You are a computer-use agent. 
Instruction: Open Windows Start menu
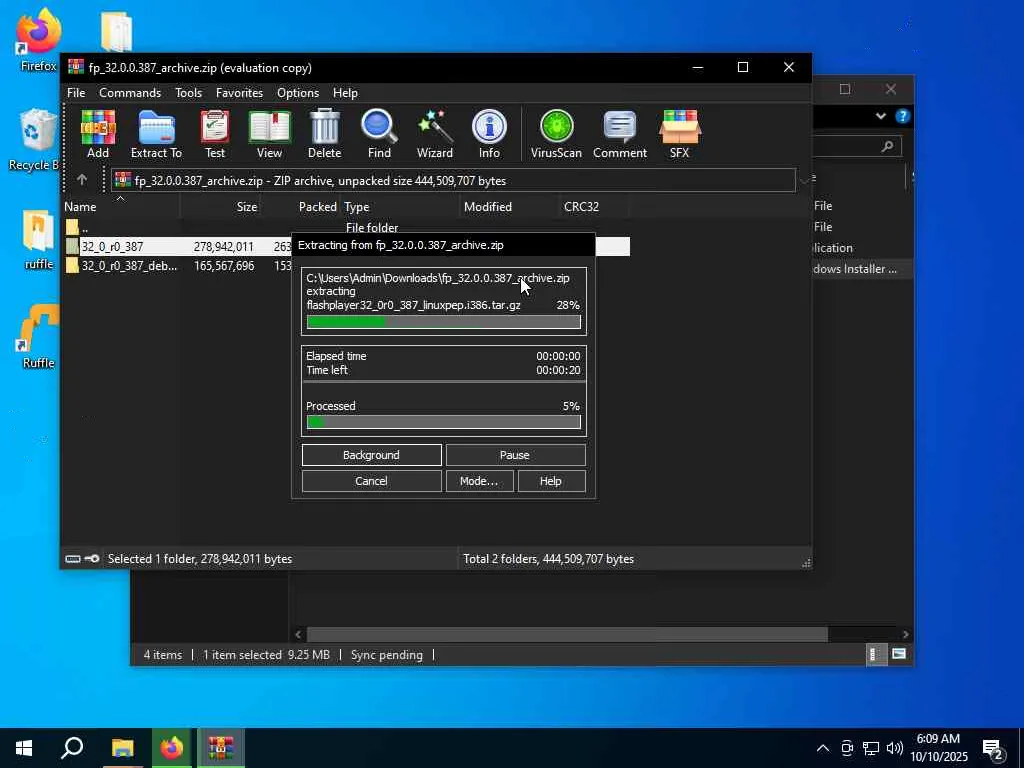pos(24,748)
